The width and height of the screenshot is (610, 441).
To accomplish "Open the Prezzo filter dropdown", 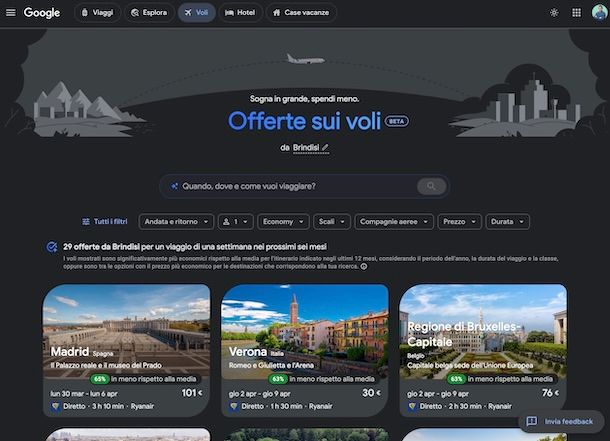I will click(x=459, y=222).
